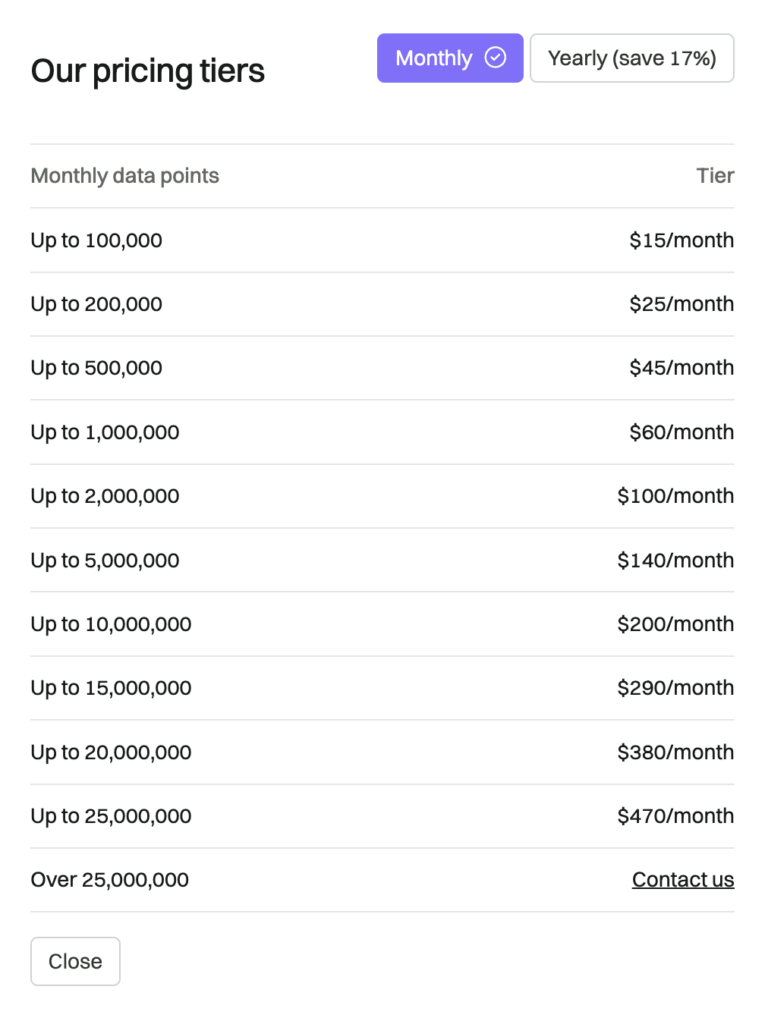Viewport: 765px width, 1024px height.
Task: Select the Up to 20,000,000 row label
Action: (x=111, y=752)
